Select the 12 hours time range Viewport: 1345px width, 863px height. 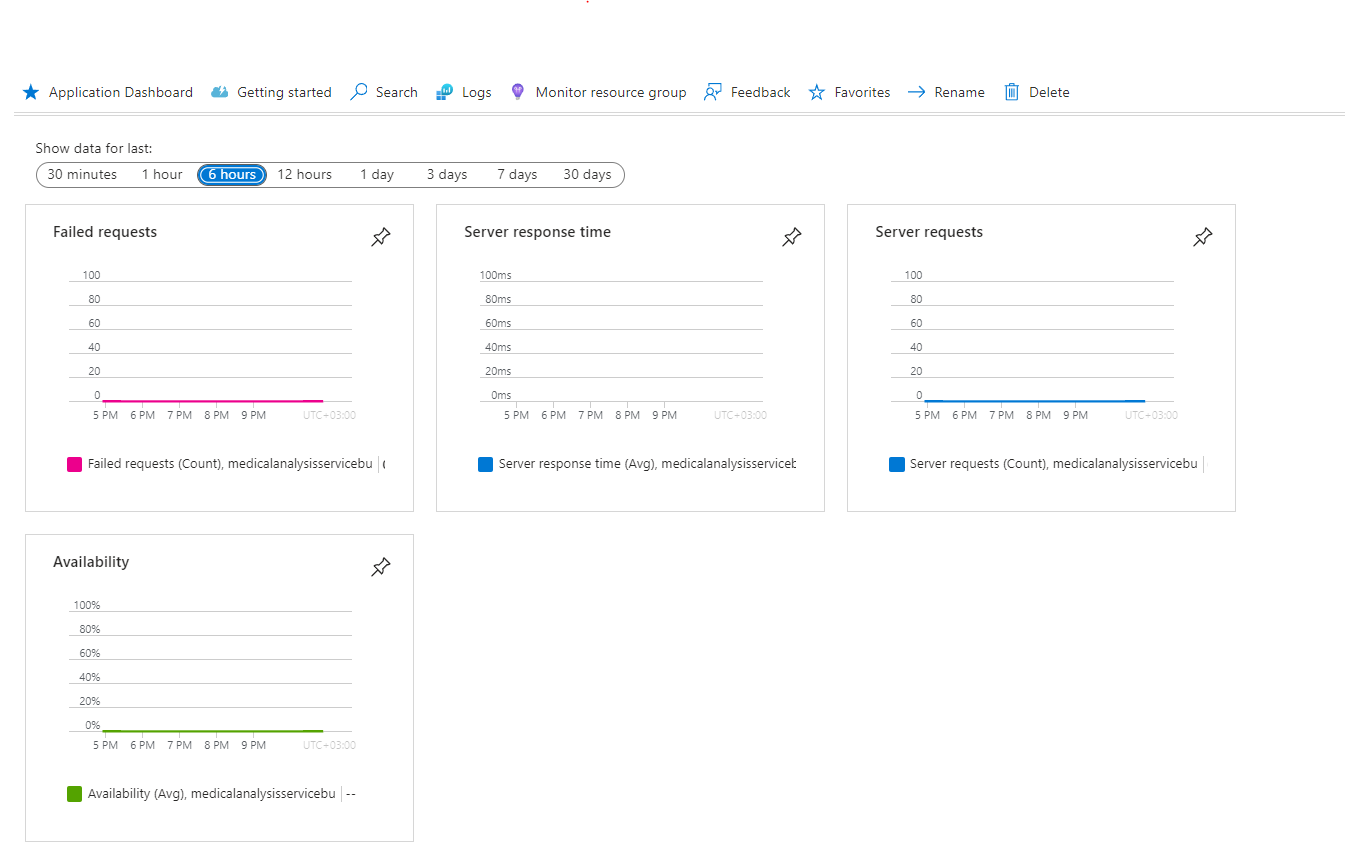click(304, 174)
